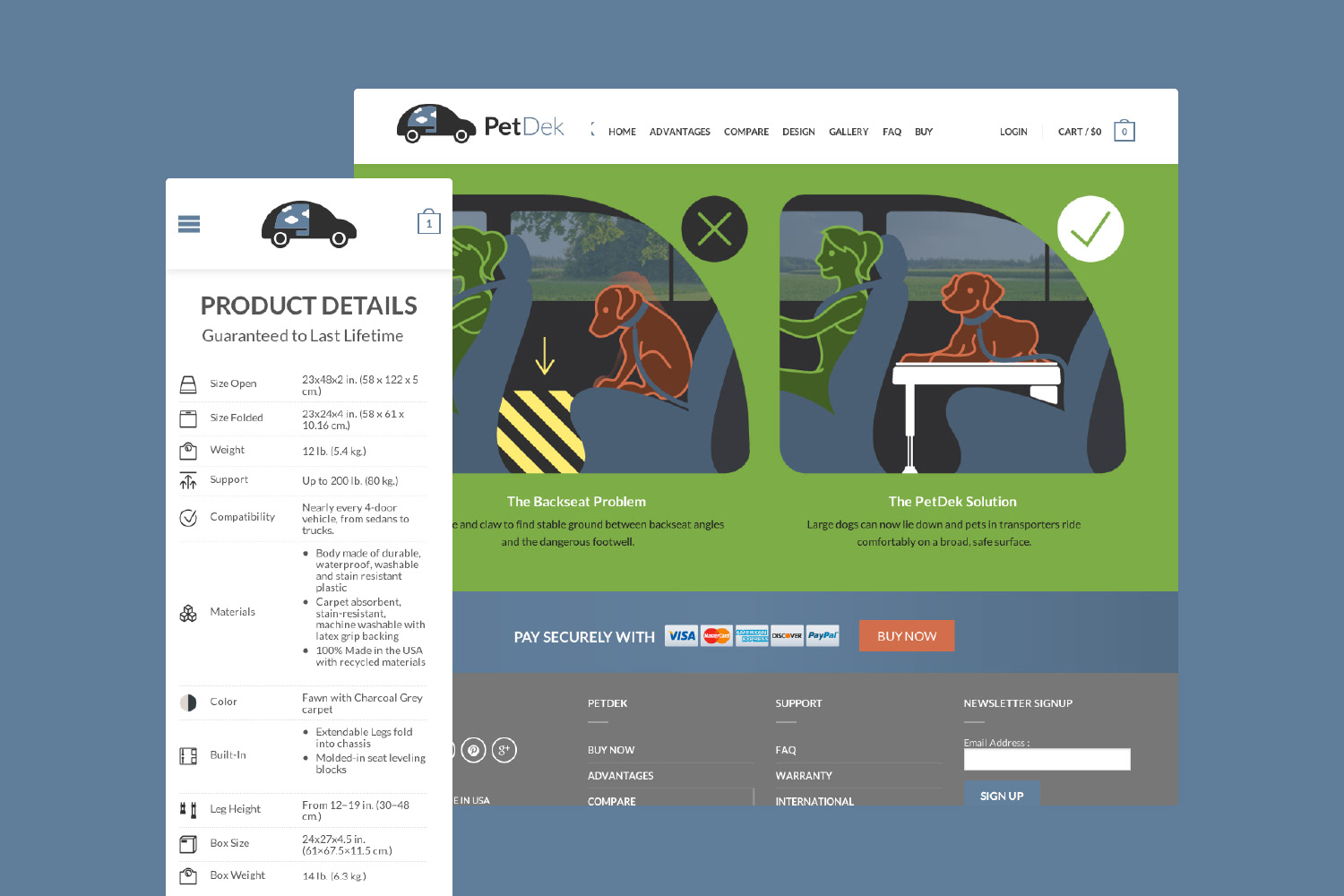Viewport: 1344px width, 896px height.
Task: Click the Weight scale icon
Action: pyautogui.click(x=188, y=451)
